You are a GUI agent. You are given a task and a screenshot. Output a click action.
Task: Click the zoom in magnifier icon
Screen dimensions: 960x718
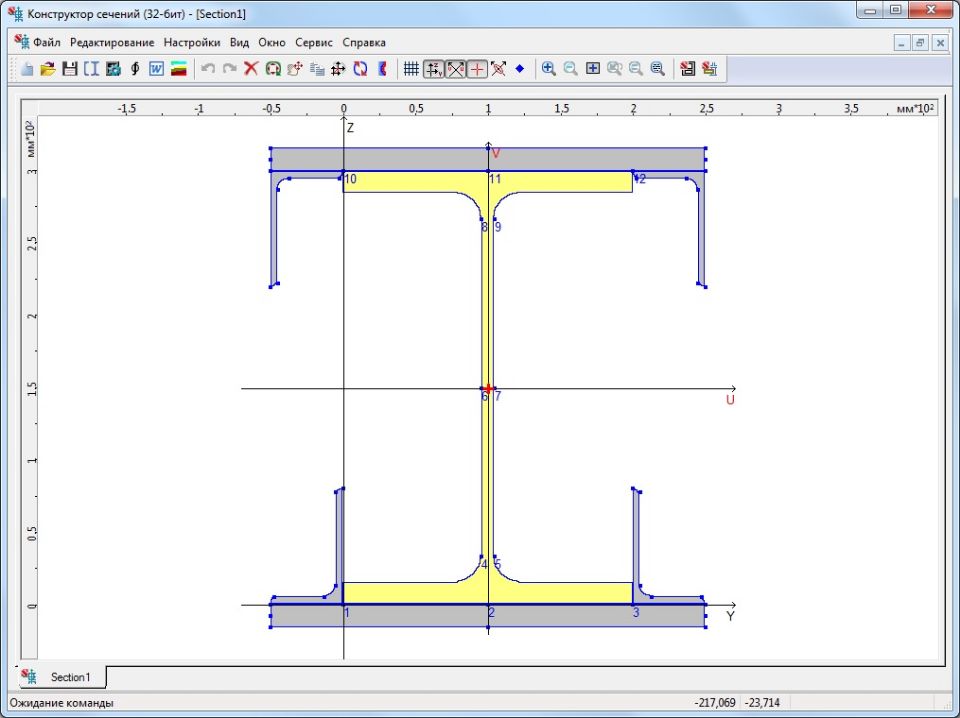point(548,69)
